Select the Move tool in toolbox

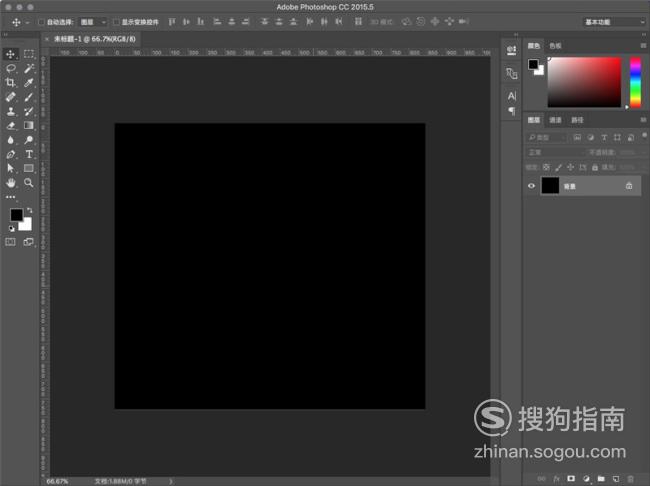click(x=10, y=54)
